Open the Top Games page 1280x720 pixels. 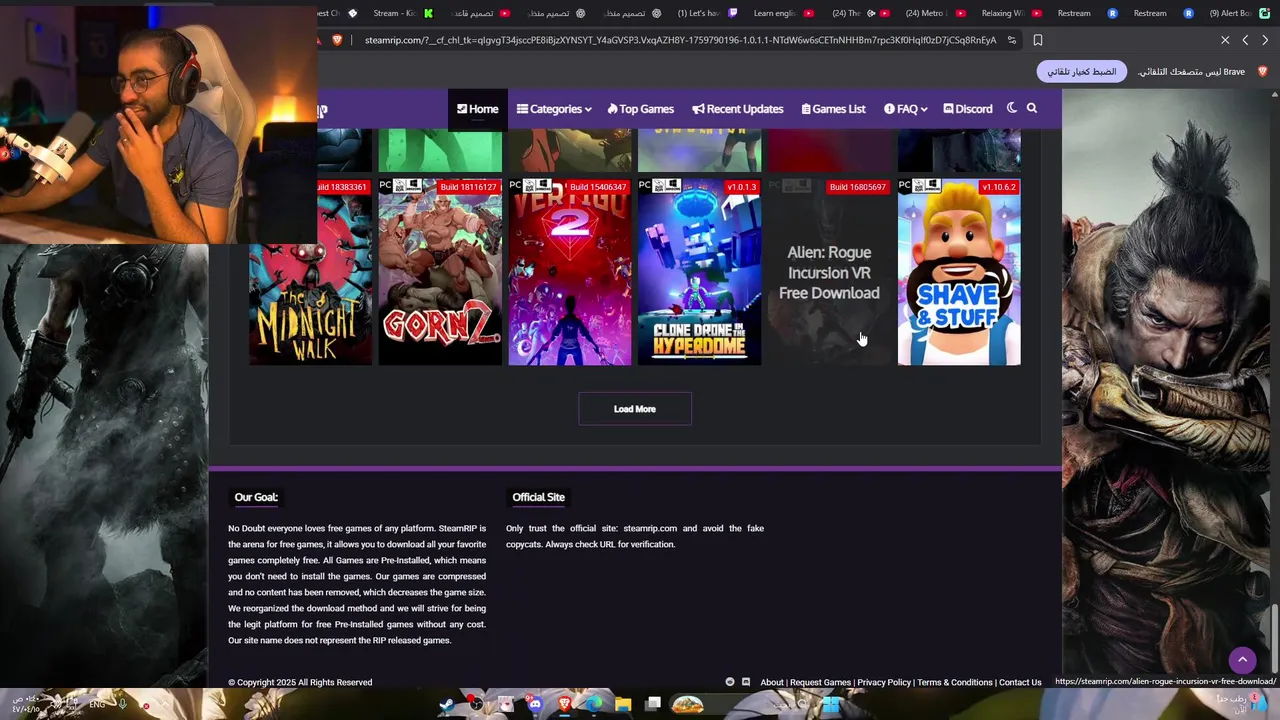coord(641,109)
